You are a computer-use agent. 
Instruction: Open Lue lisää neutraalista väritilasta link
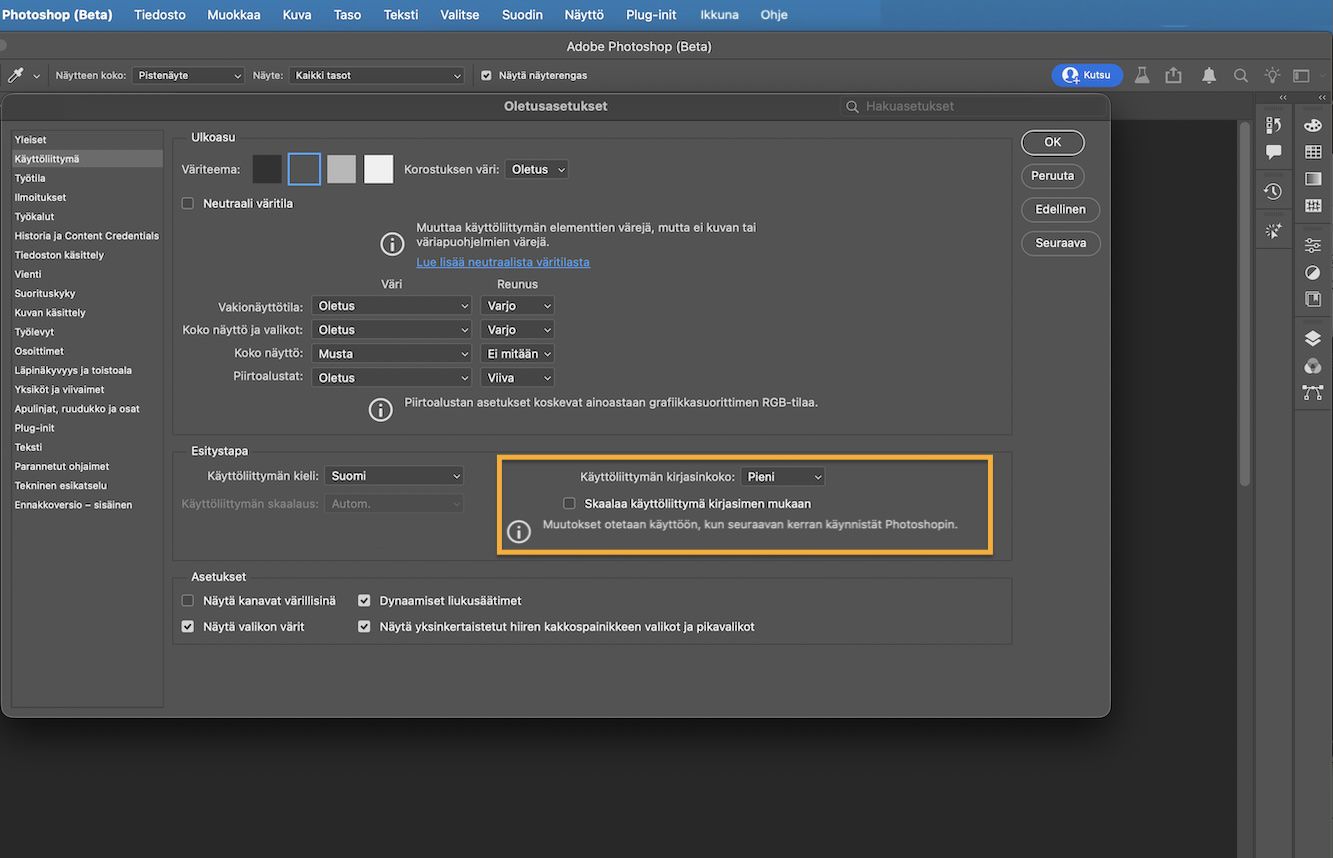[503, 262]
